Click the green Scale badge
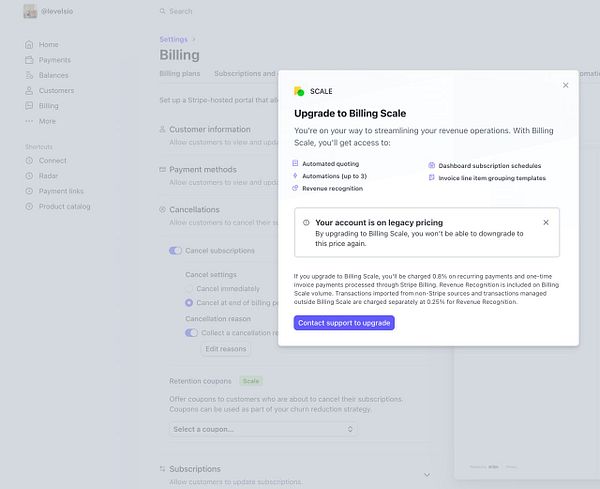Screen dimensions: 600x489 (x=251, y=381)
